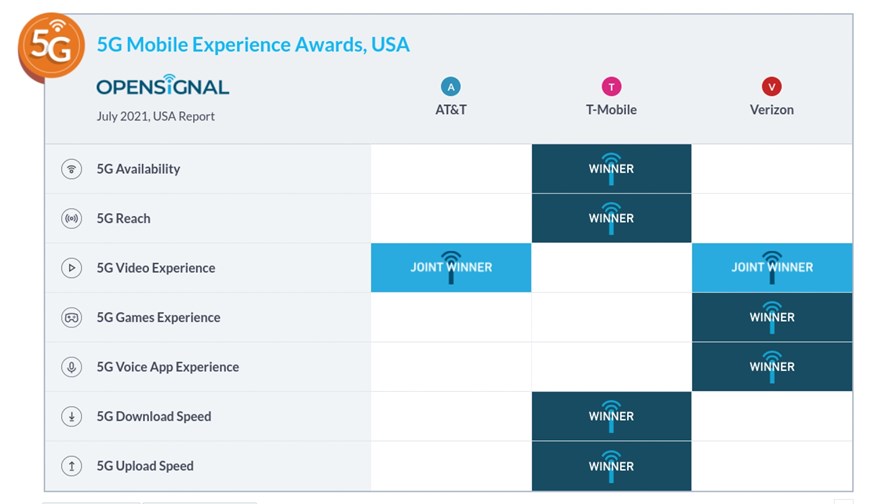Click the 5G Download Speed arrow icon
Viewport: 896px width, 504px height.
[x=71, y=416]
